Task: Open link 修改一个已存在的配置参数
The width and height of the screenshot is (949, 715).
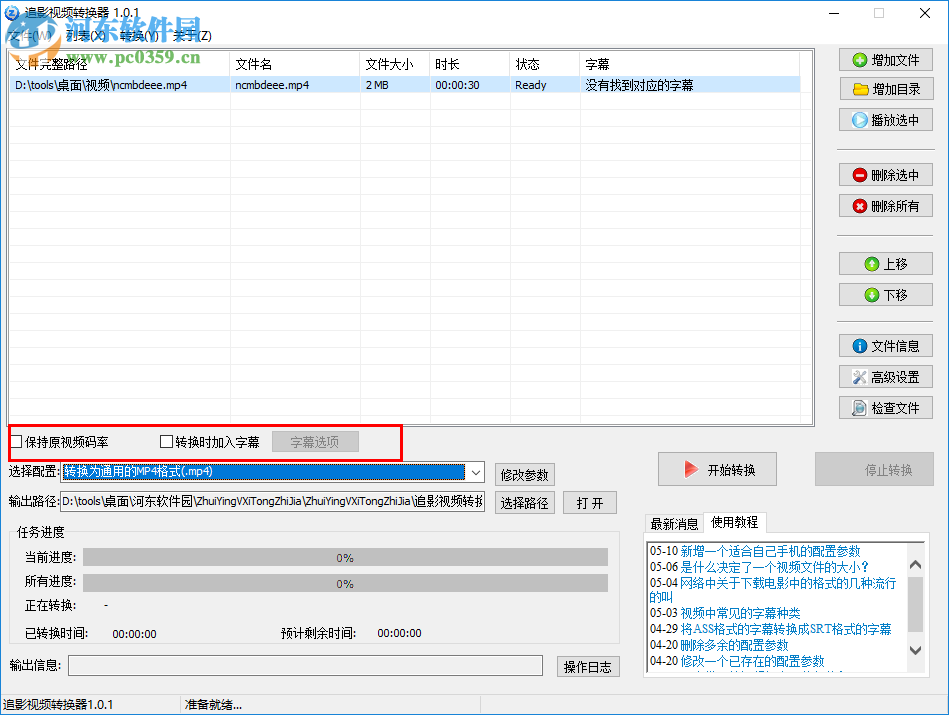Action: [752, 661]
